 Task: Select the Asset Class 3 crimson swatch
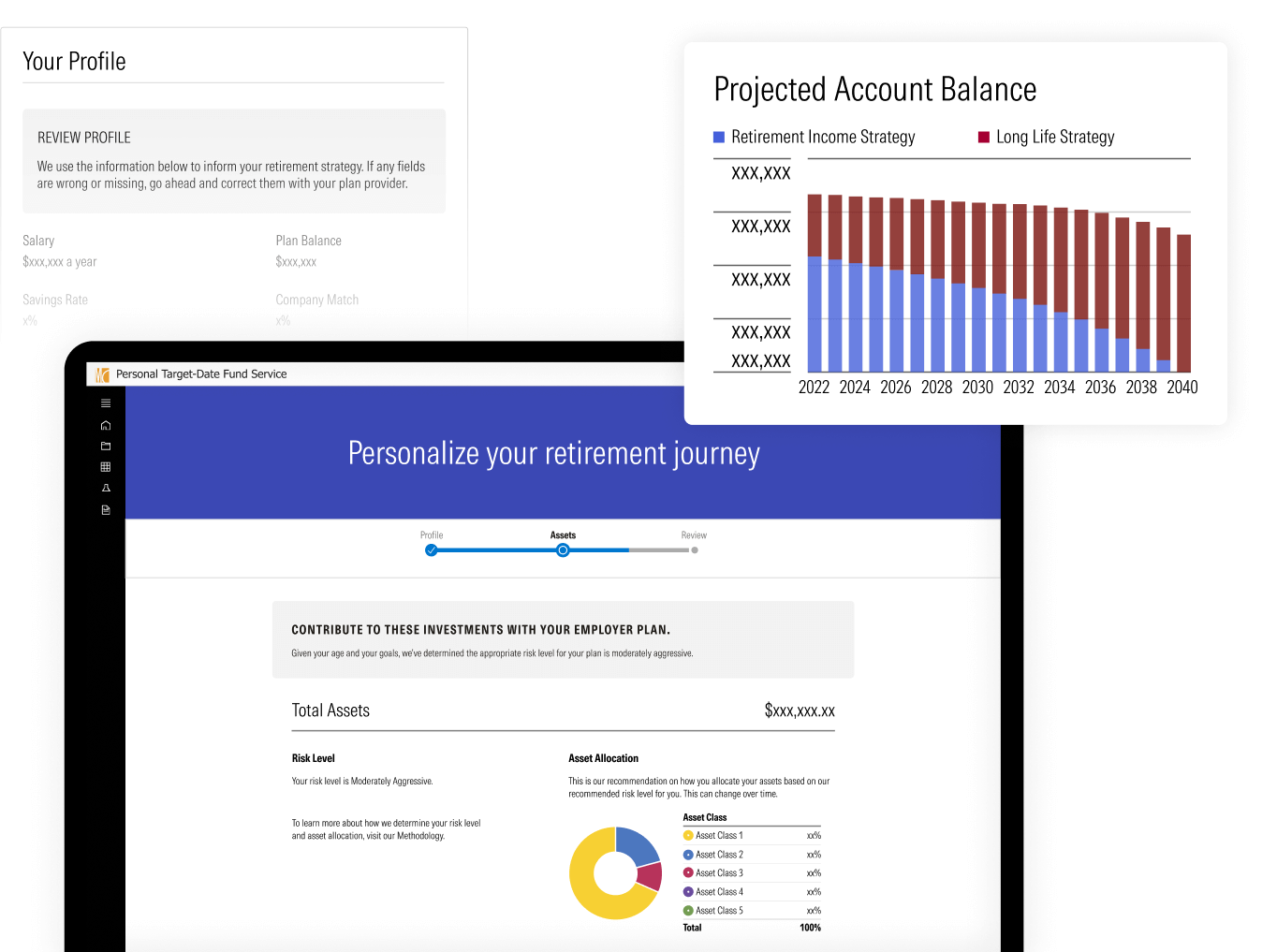pos(688,873)
